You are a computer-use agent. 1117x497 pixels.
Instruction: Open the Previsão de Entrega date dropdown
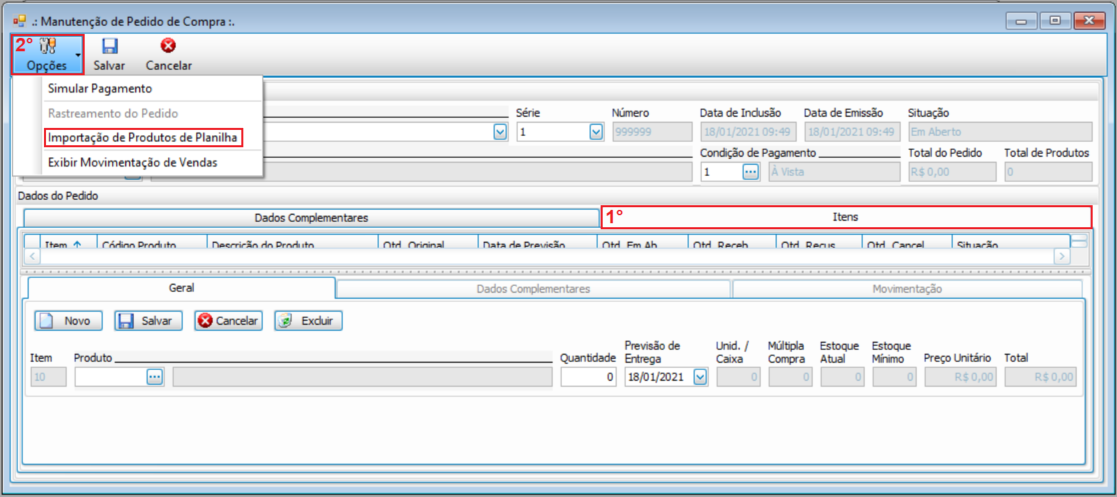pos(700,377)
